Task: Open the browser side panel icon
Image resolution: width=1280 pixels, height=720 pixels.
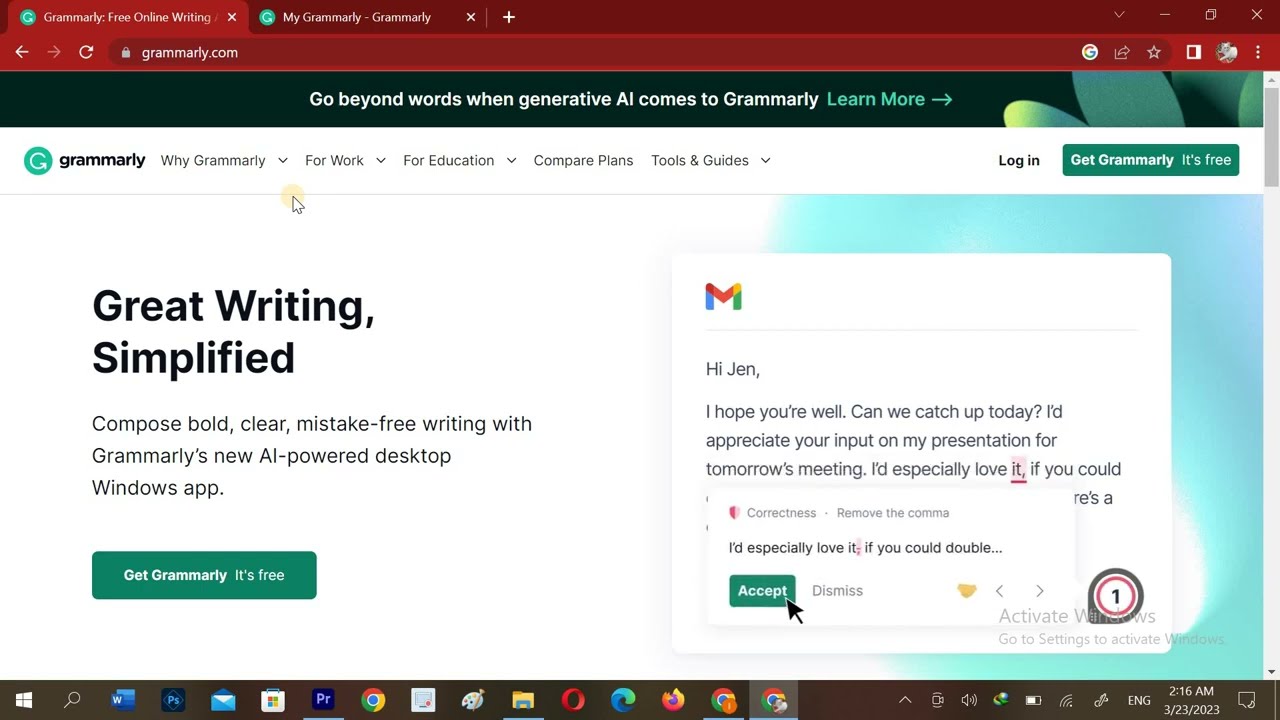Action: [x=1193, y=52]
